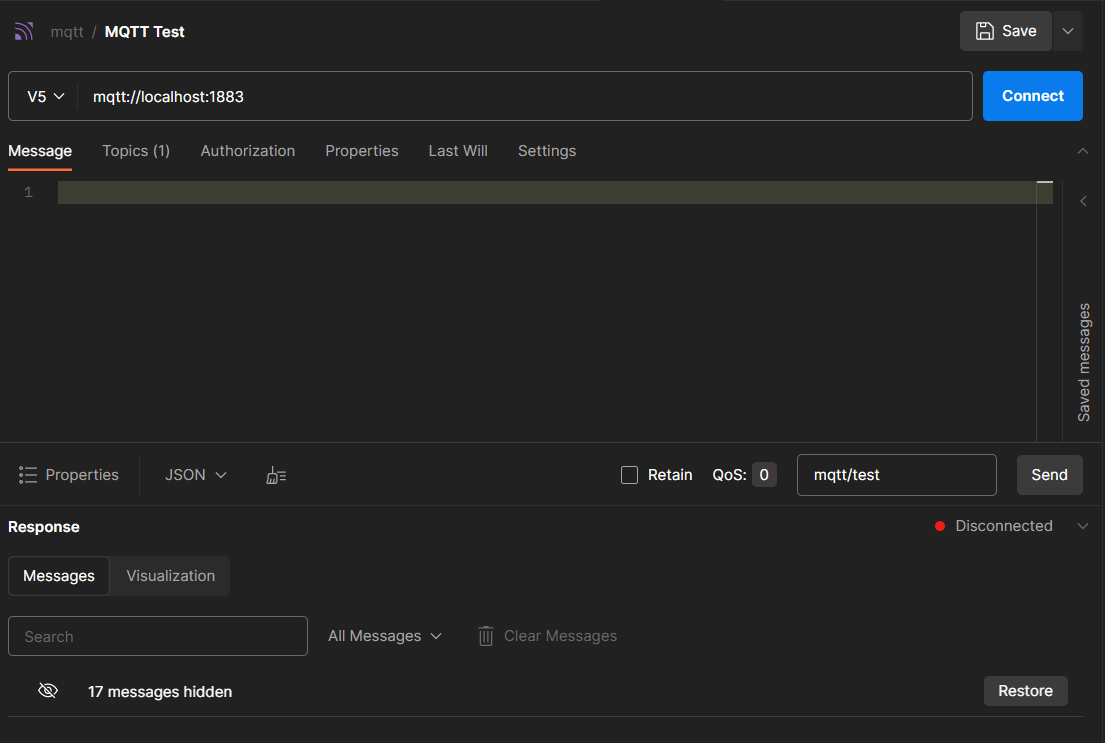Click the beautify message broom icon

(276, 476)
